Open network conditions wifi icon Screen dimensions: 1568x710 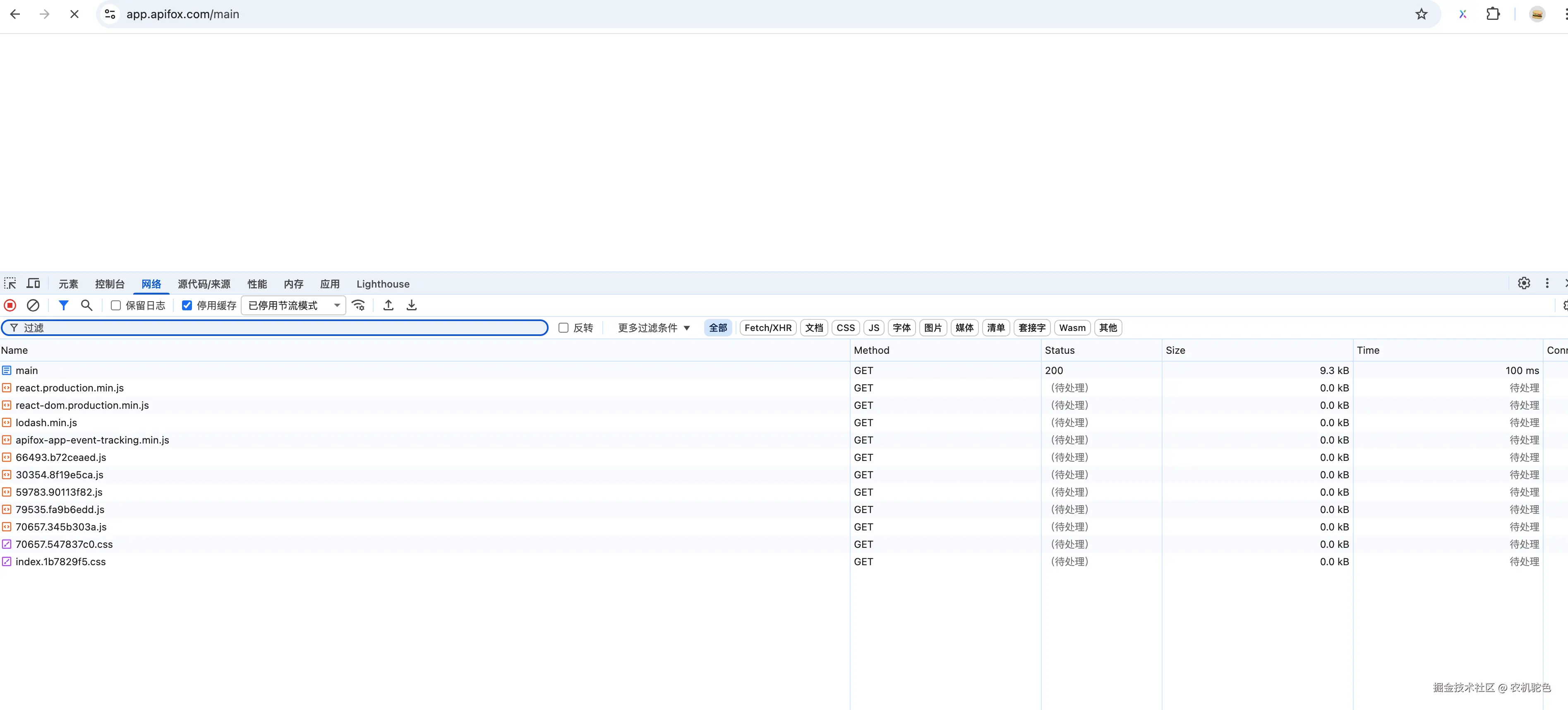pyautogui.click(x=359, y=305)
